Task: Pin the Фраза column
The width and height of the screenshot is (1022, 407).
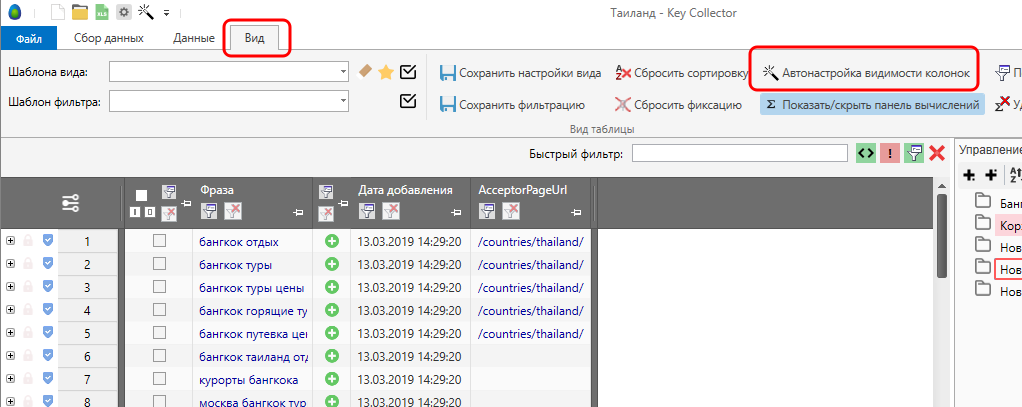Action: 299,212
